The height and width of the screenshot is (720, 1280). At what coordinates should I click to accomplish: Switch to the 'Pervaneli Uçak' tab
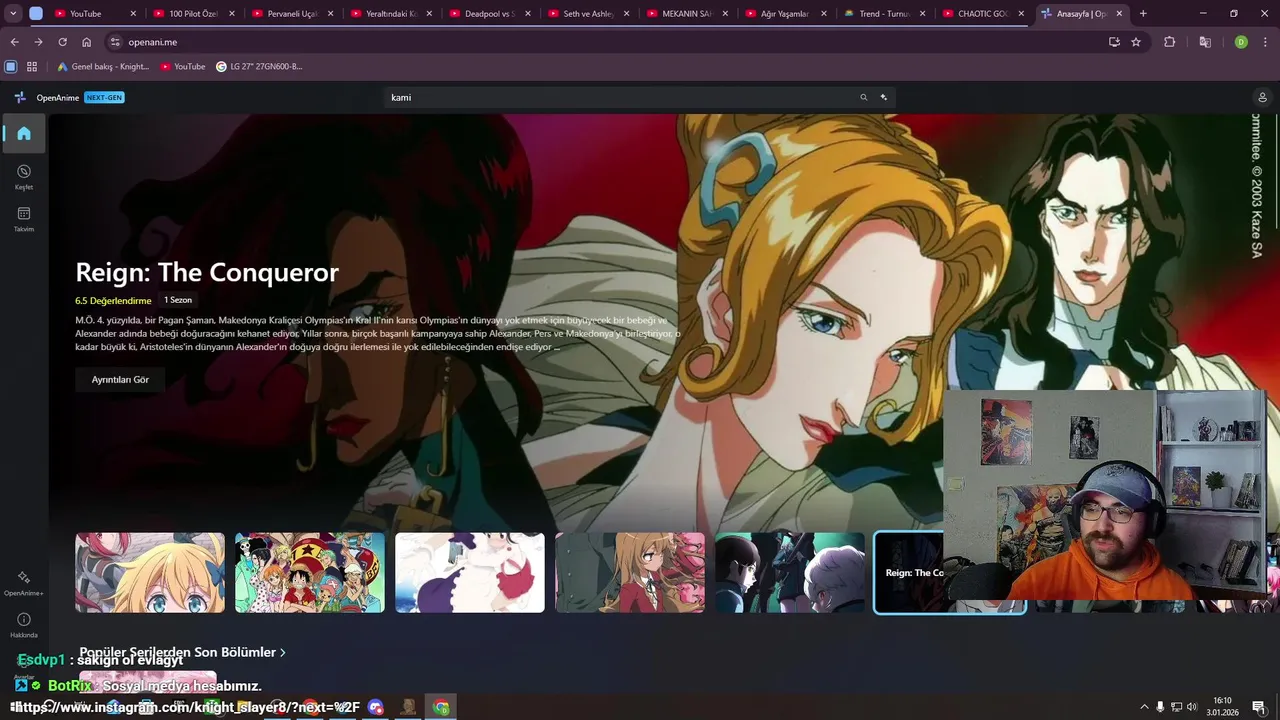(292, 14)
